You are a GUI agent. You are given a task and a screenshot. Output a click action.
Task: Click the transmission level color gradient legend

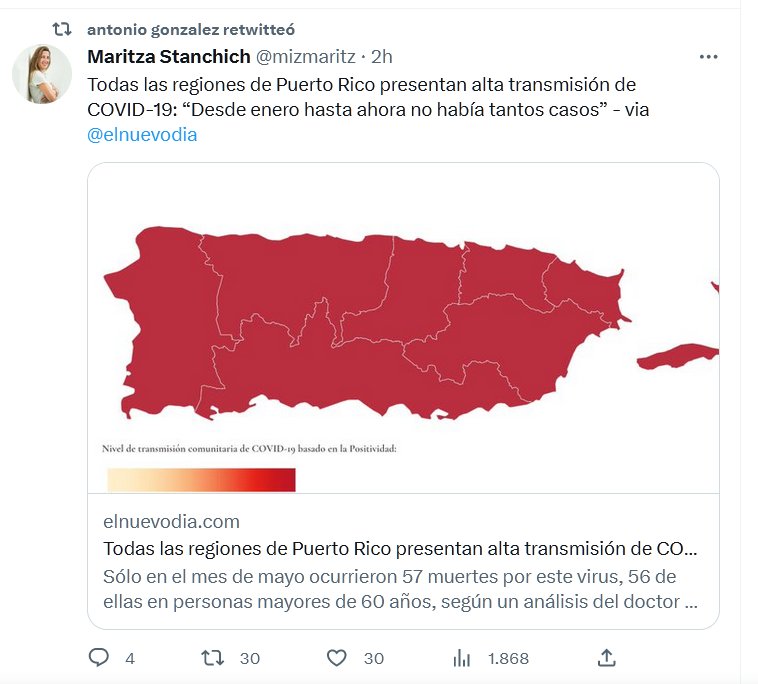(201, 480)
